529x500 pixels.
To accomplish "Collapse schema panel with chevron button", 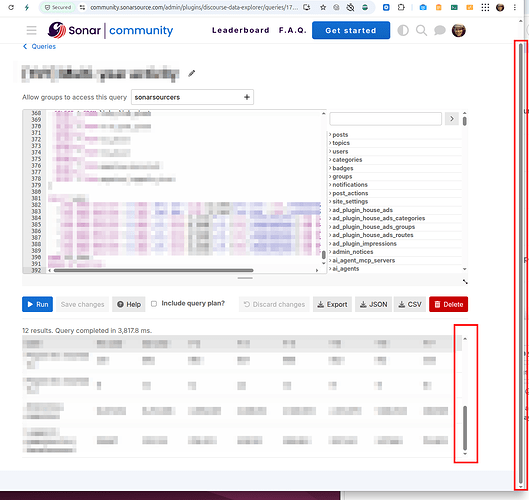I will click(x=452, y=119).
